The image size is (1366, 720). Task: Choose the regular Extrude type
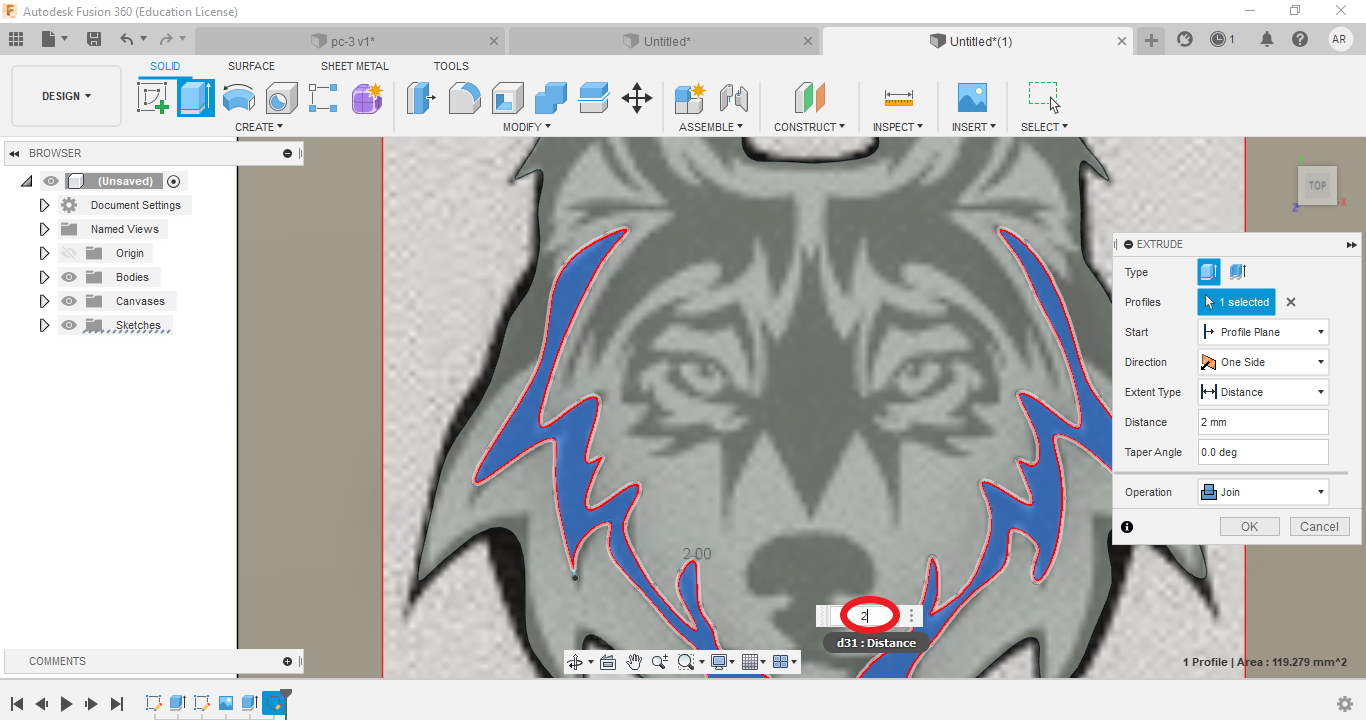(1209, 272)
